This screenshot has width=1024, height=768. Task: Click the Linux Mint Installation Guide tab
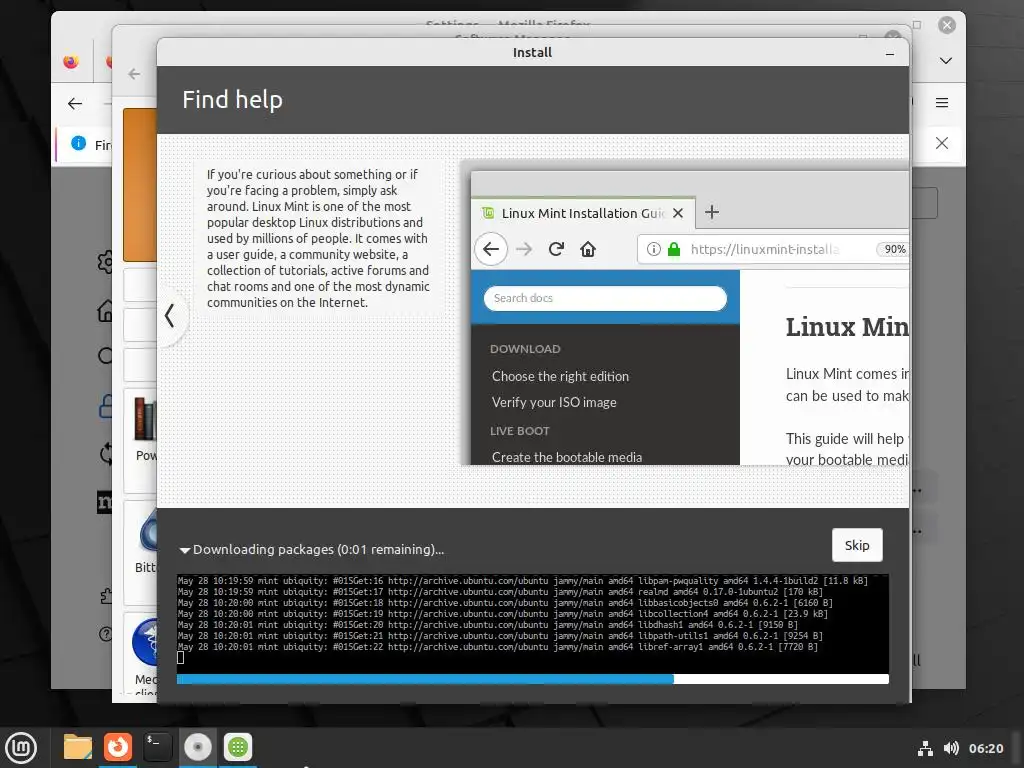point(583,213)
